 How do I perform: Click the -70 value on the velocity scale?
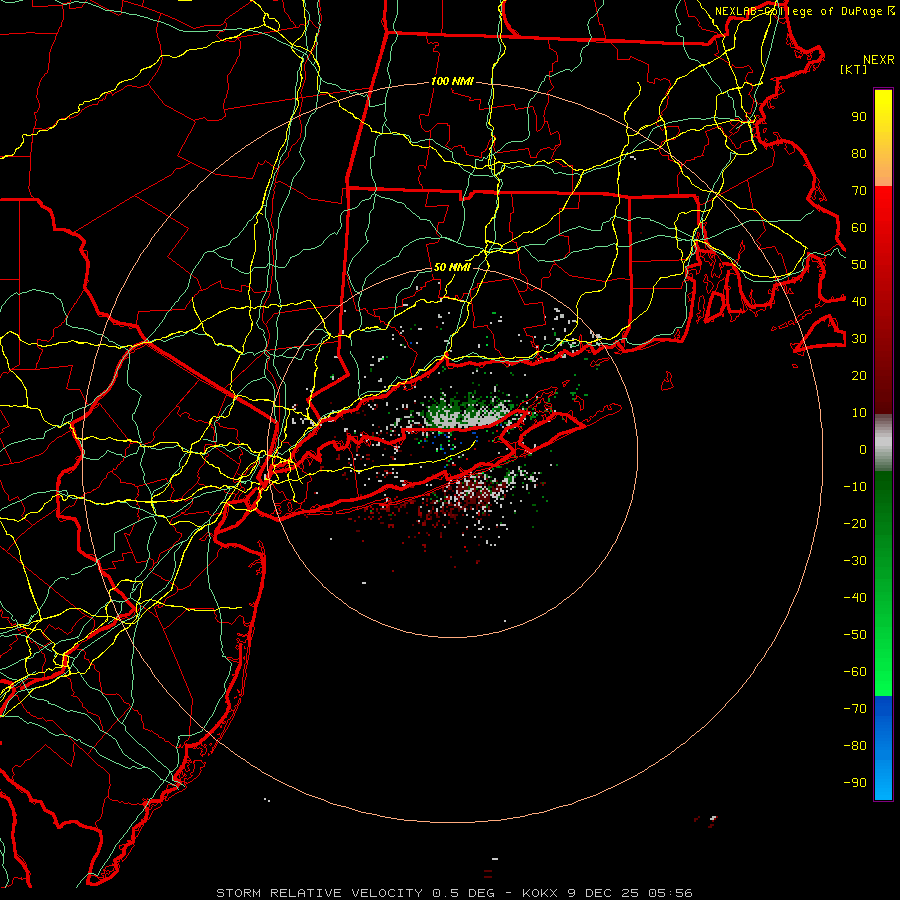coord(855,708)
